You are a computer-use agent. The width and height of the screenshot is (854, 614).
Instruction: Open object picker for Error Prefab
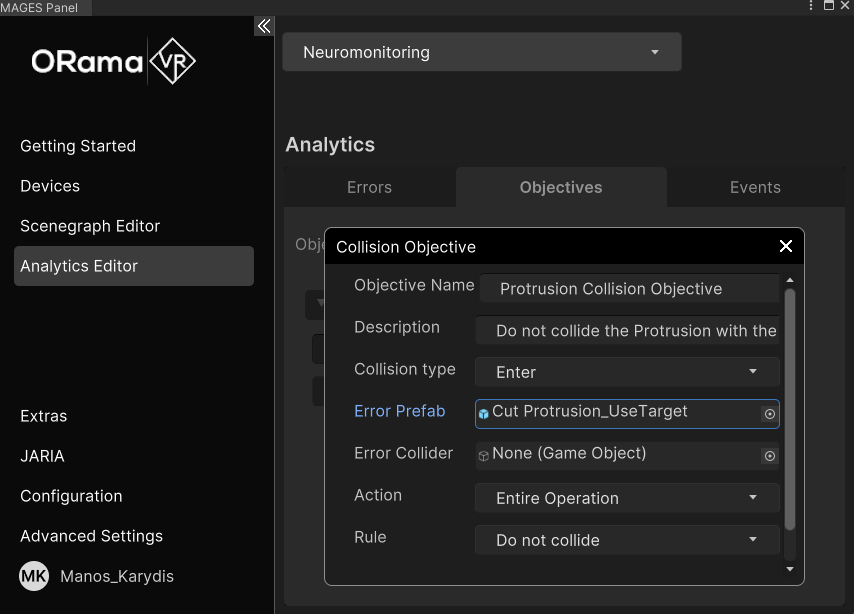pyautogui.click(x=769, y=414)
